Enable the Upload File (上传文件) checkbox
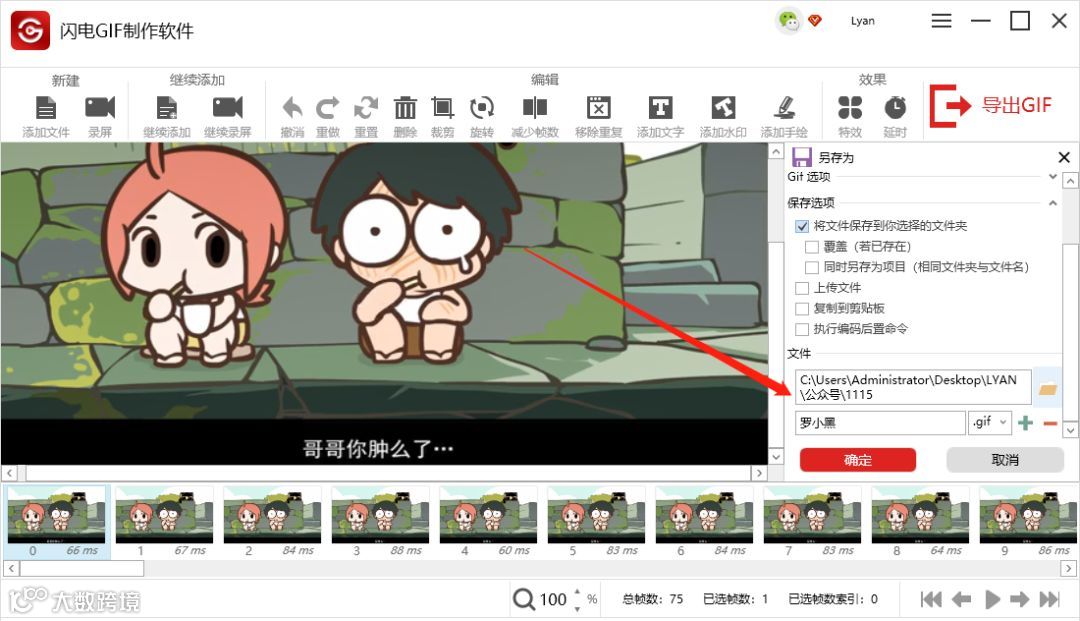The image size is (1080, 621). click(802, 288)
